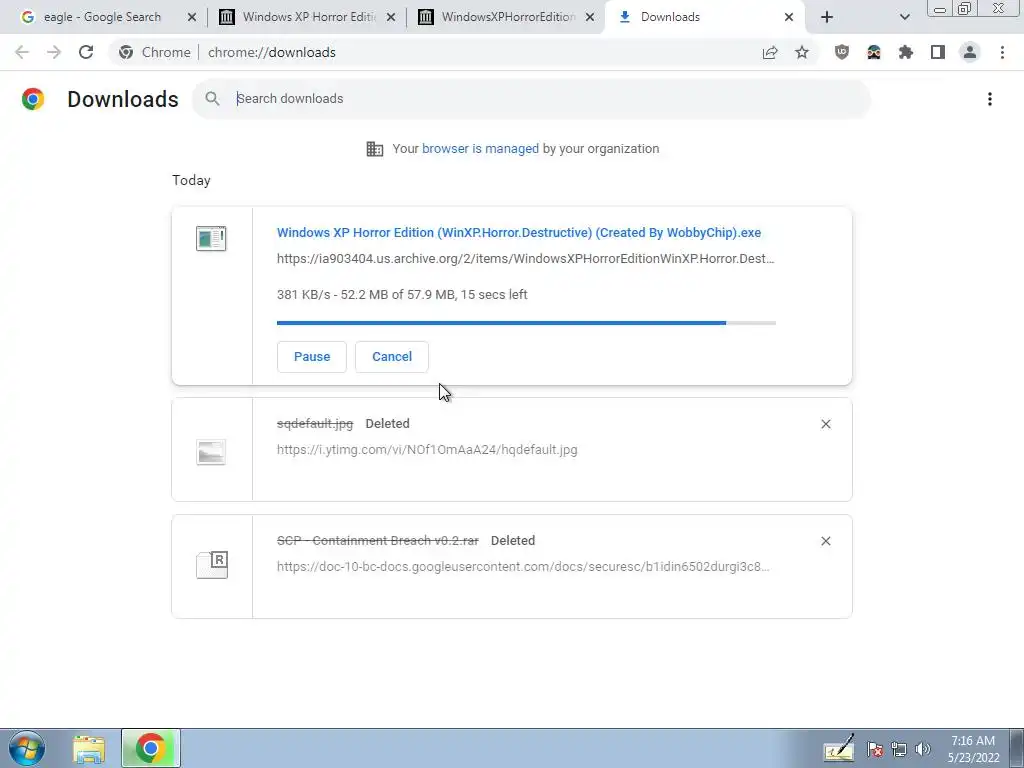This screenshot has width=1024, height=768.
Task: Click the rar file icon for SCP Containment Breach
Action: pos(212,565)
